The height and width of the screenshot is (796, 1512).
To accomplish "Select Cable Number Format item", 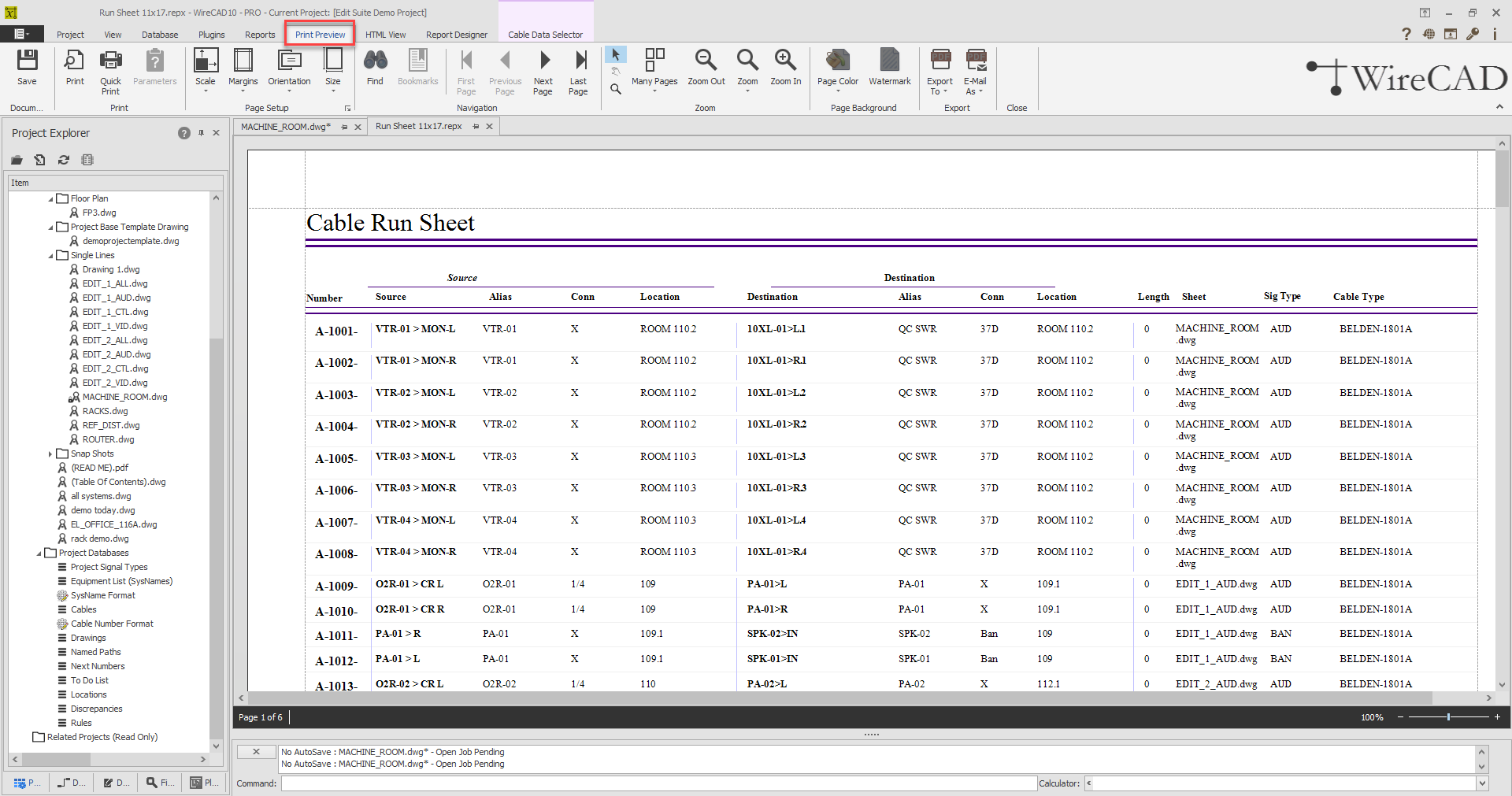I will (x=112, y=624).
